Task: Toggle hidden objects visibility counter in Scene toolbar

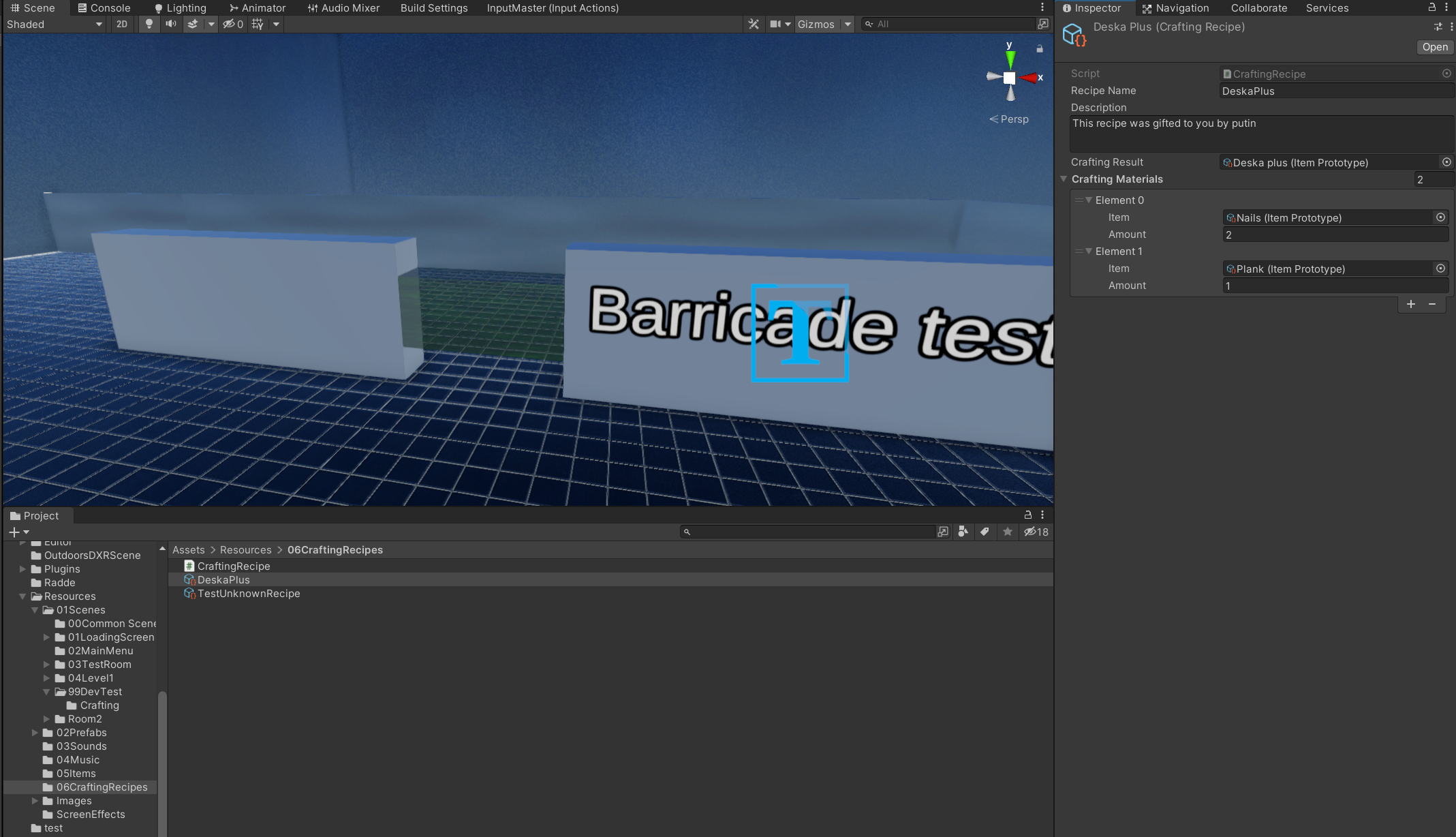Action: [x=233, y=24]
